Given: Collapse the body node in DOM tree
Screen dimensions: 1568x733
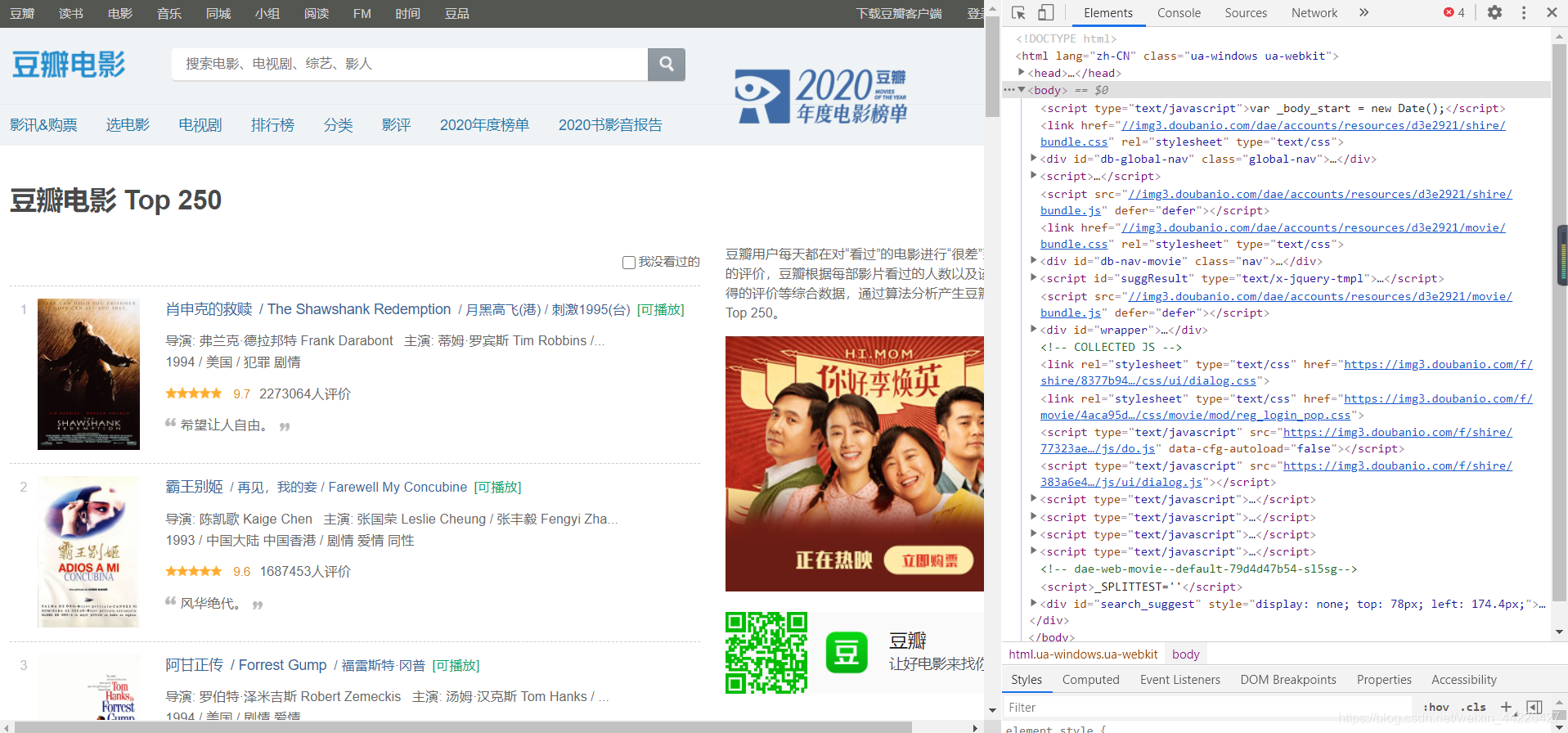Looking at the screenshot, I should click(x=1022, y=90).
